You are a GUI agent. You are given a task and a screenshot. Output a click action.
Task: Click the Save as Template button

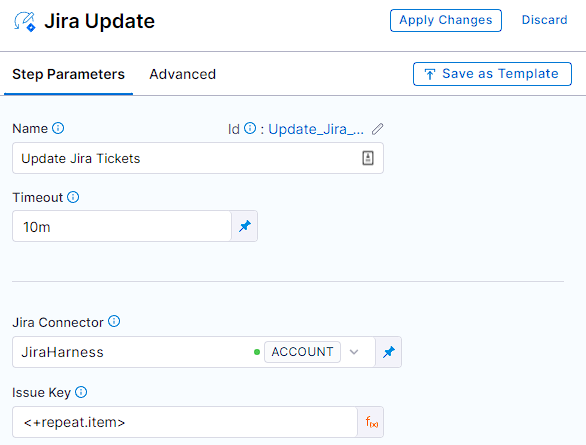pos(492,74)
